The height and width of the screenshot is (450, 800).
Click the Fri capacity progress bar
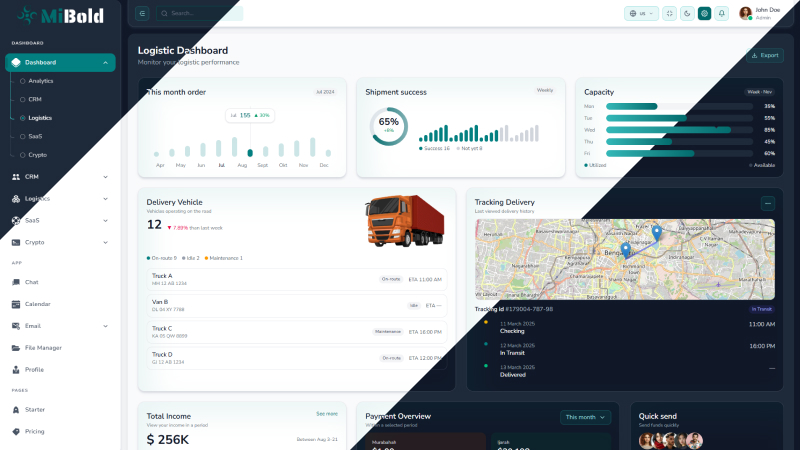coord(679,154)
